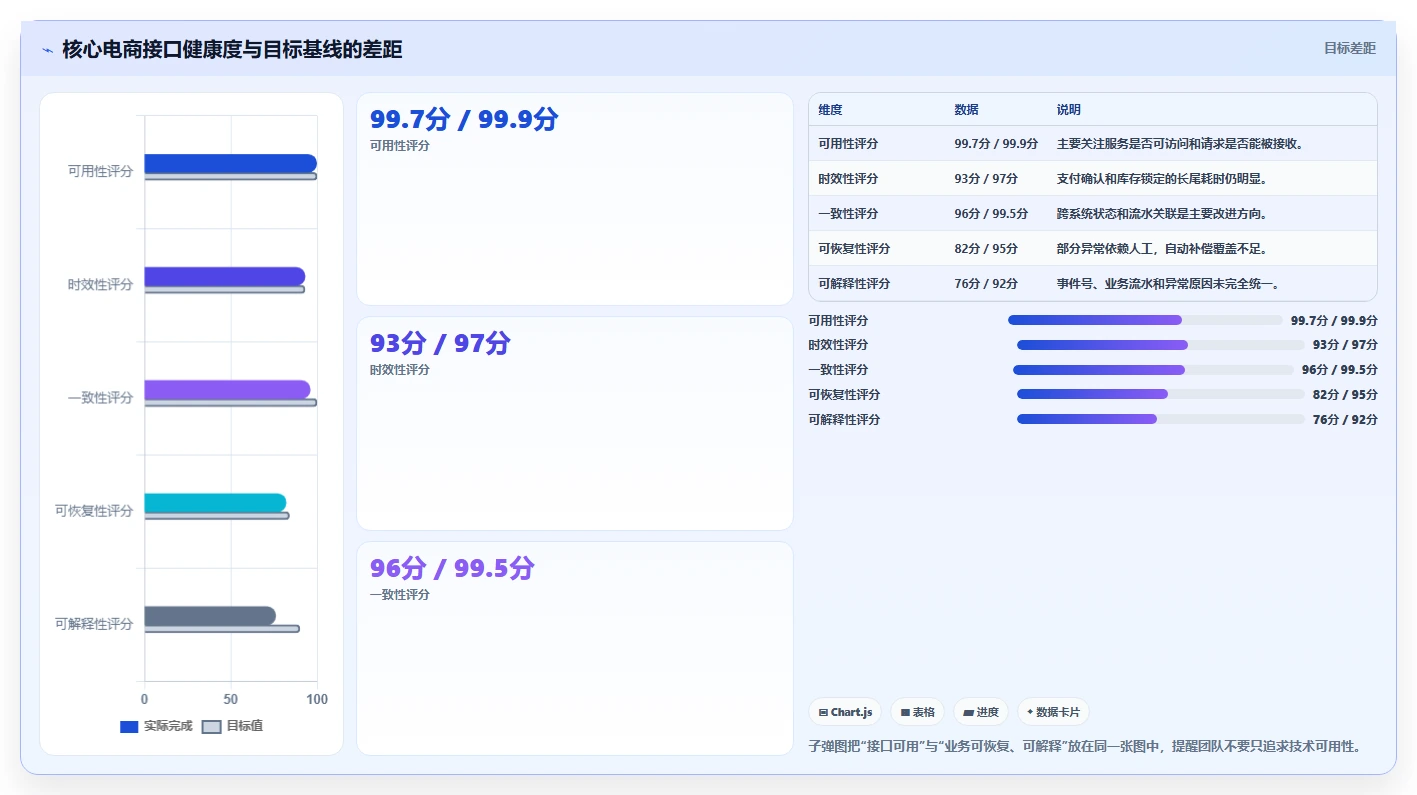
Task: Click the table cell 82分 / 95分
Action: (x=986, y=249)
